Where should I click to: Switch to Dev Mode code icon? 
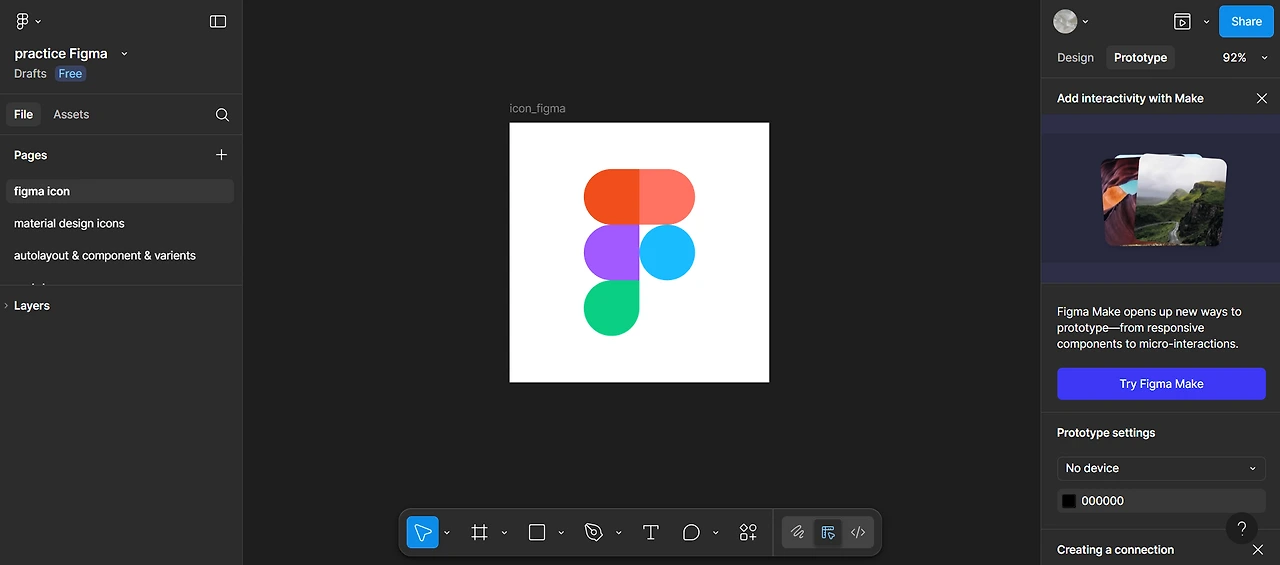[858, 532]
